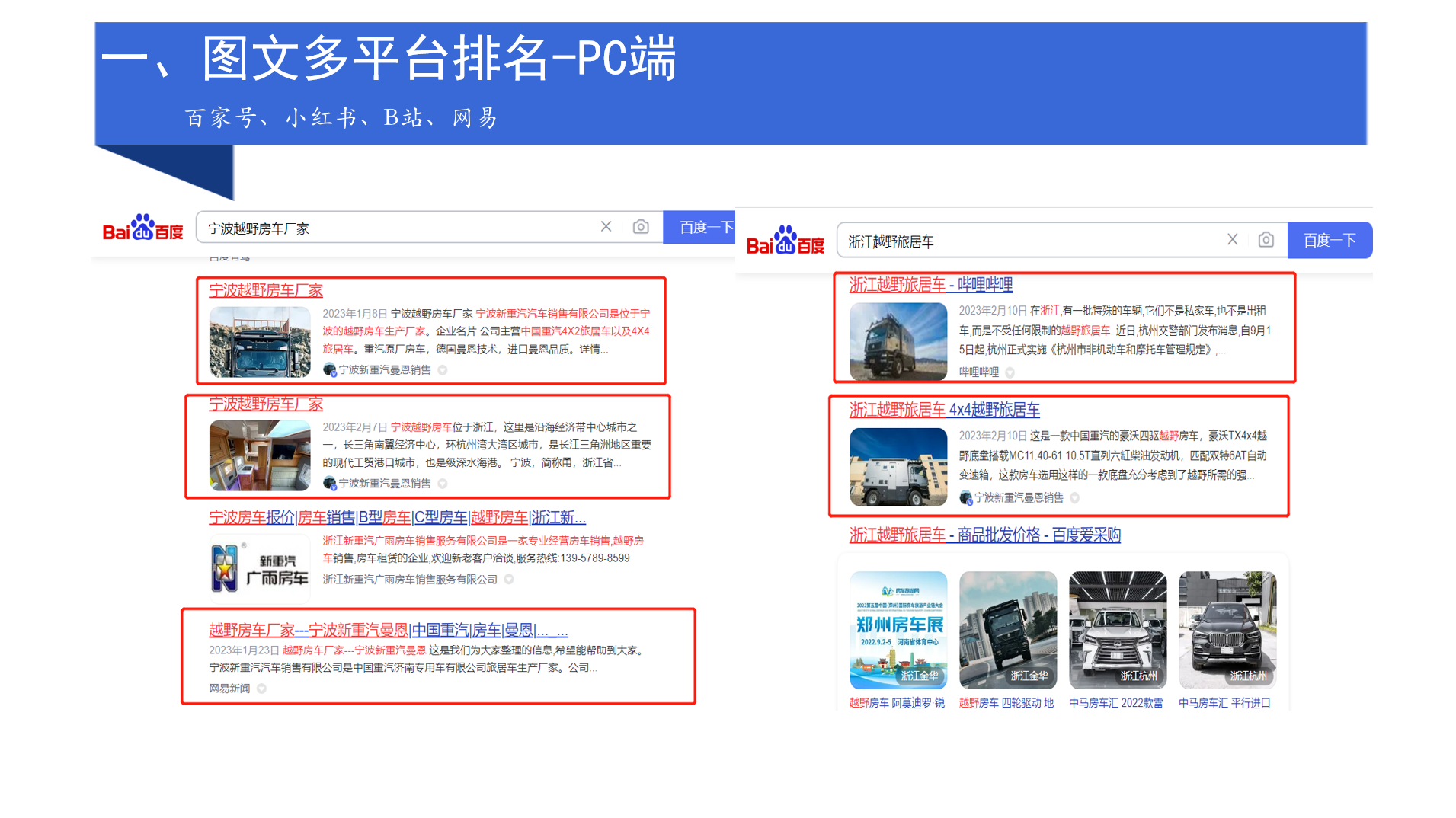Open 中马房车汇 平行进口 product image card
Image resolution: width=1456 pixels, height=818 pixels.
pyautogui.click(x=1227, y=630)
